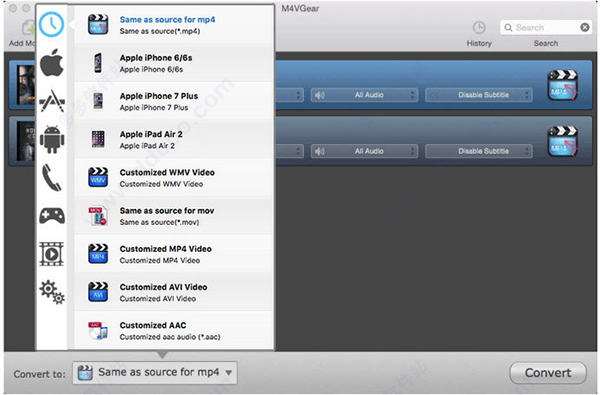Select Same as source for mov
This screenshot has width=600, height=395.
click(x=173, y=216)
